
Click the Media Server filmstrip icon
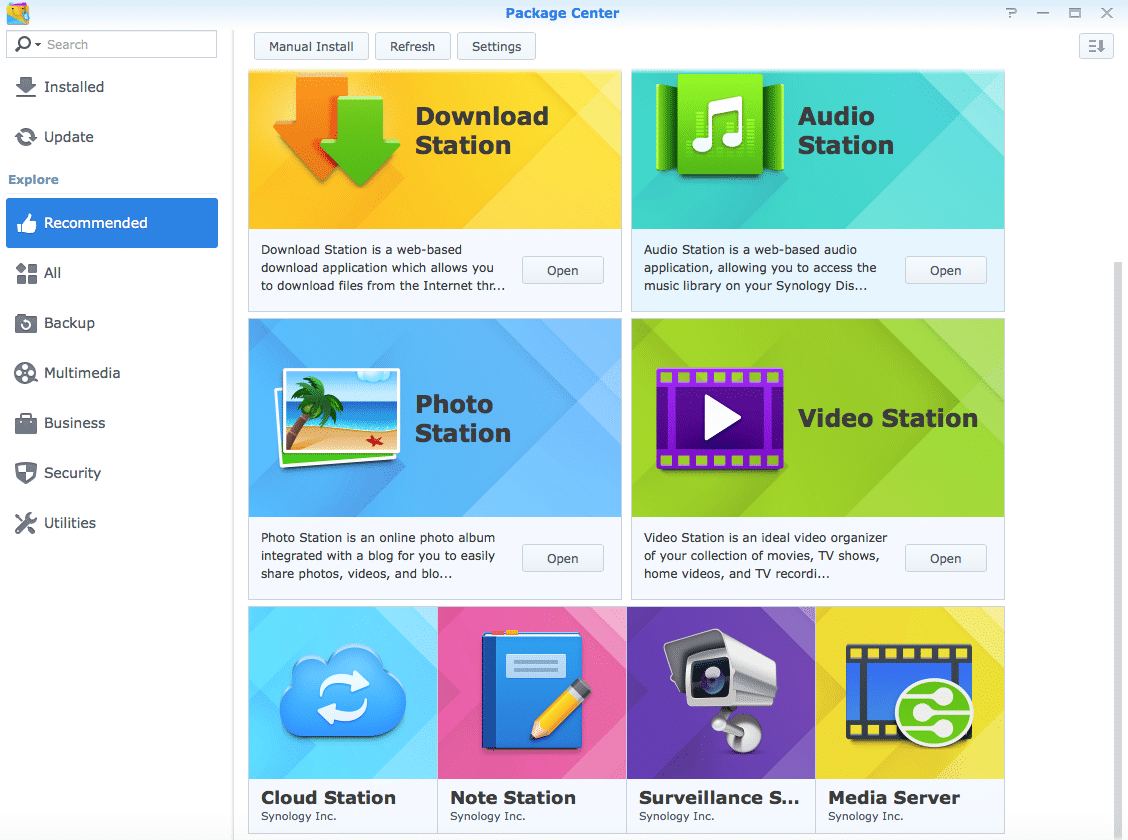910,695
